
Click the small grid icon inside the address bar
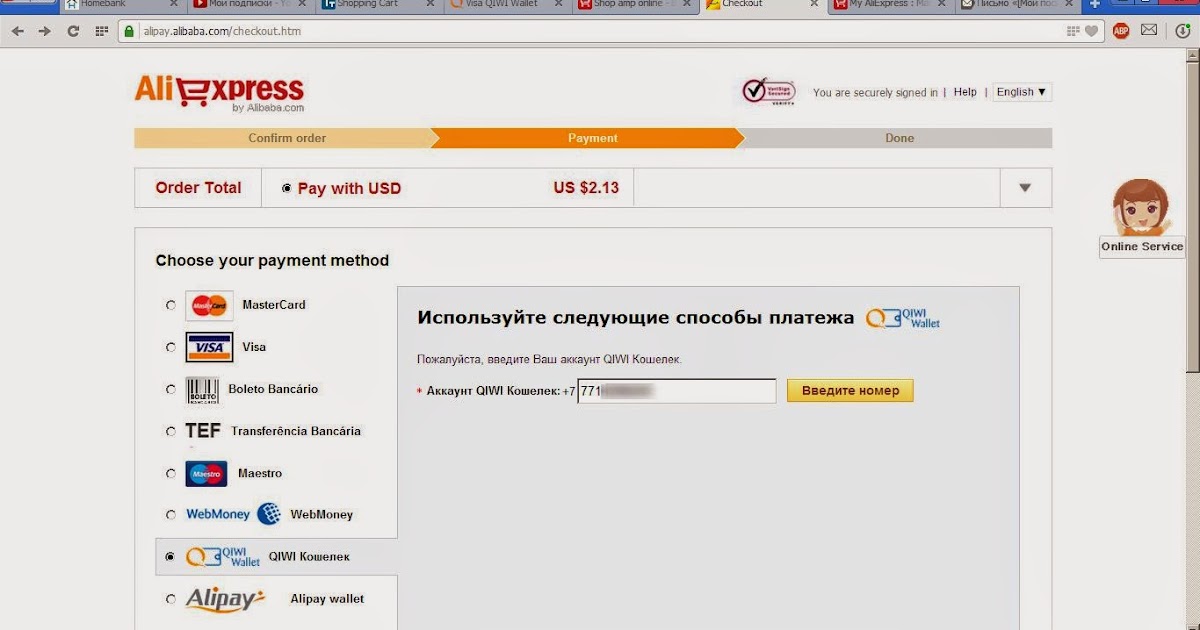1074,31
